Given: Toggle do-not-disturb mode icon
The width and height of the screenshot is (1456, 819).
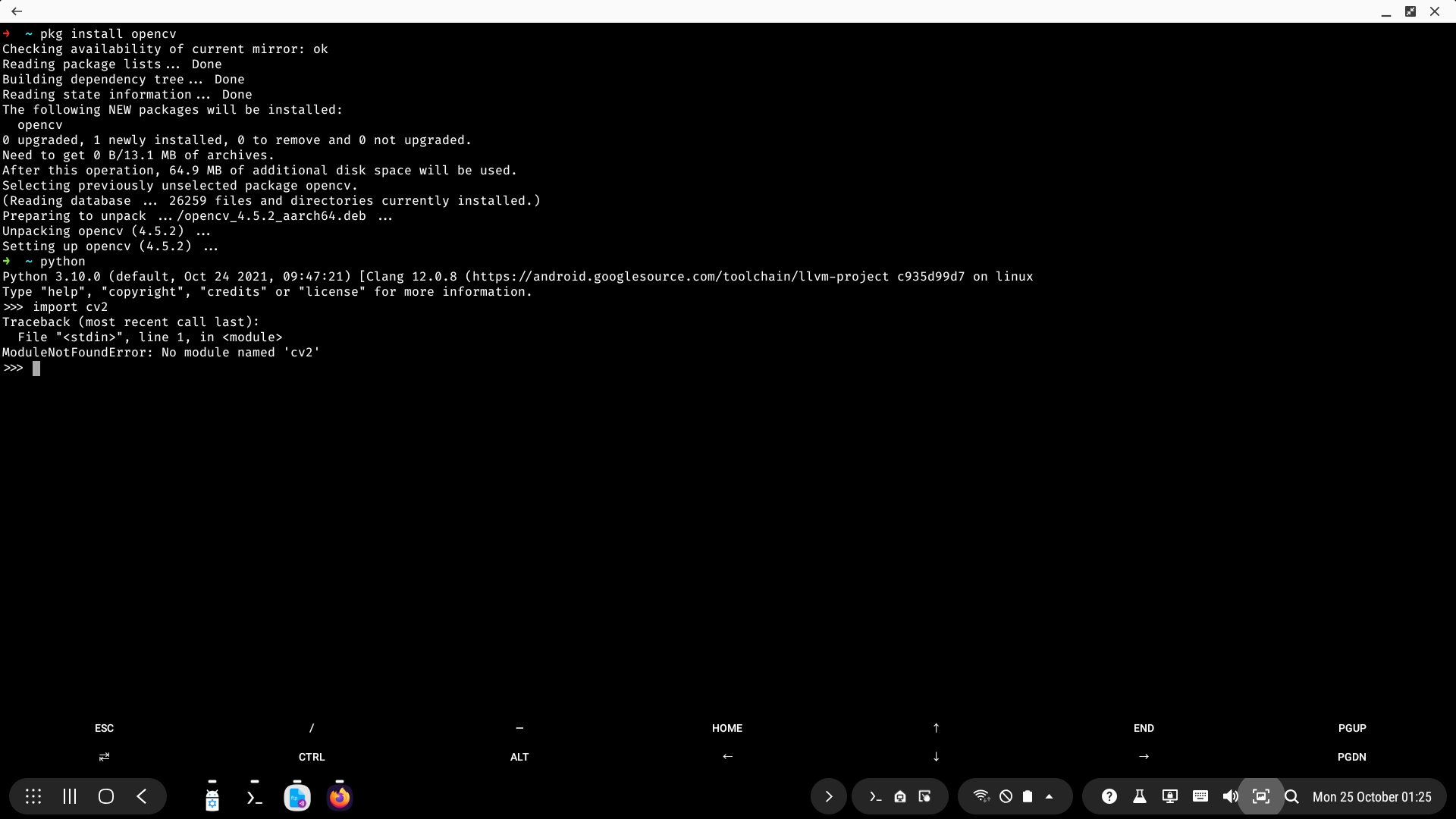Looking at the screenshot, I should tap(1006, 796).
